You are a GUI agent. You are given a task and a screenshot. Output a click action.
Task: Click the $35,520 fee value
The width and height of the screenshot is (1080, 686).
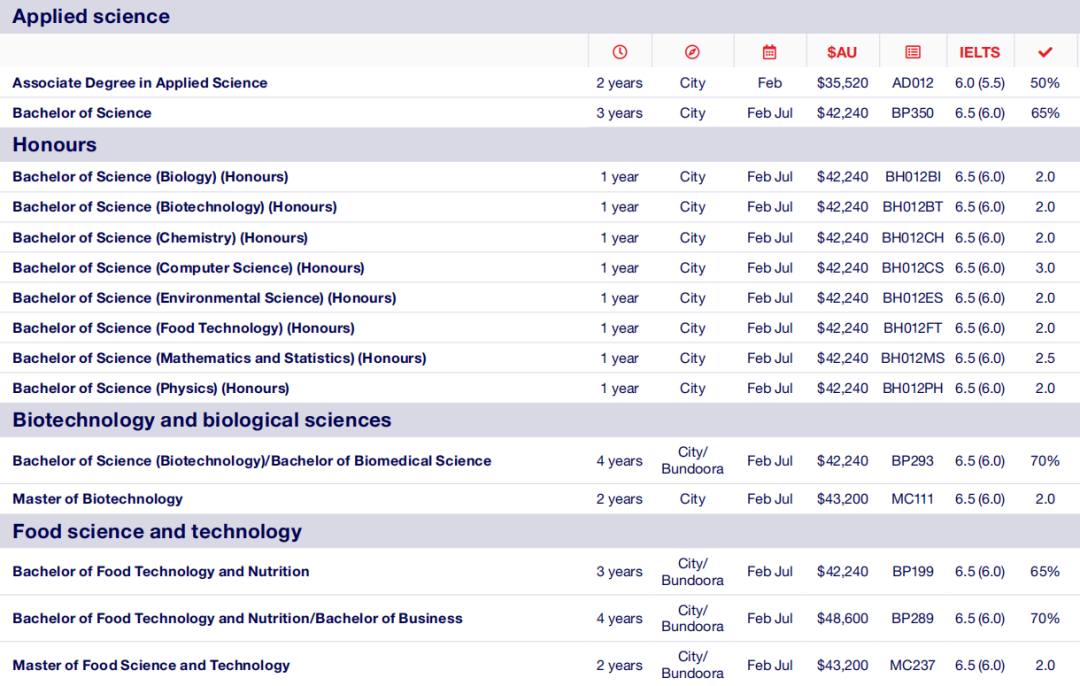(x=842, y=83)
